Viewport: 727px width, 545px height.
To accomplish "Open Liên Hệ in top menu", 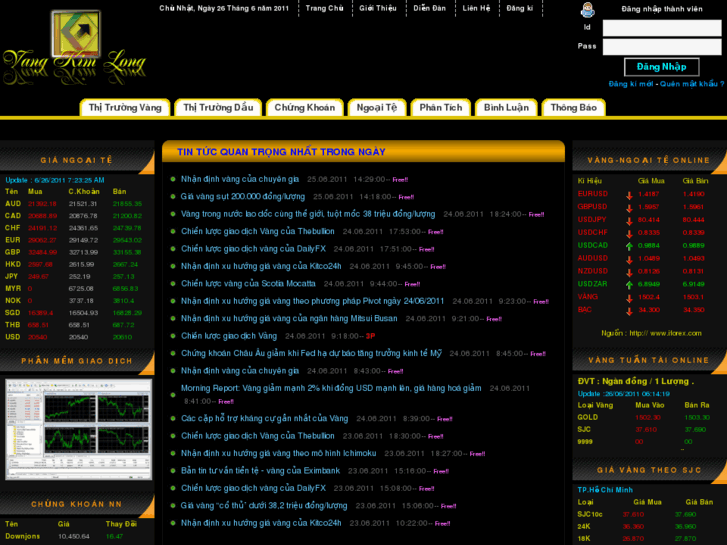I will tap(476, 8).
